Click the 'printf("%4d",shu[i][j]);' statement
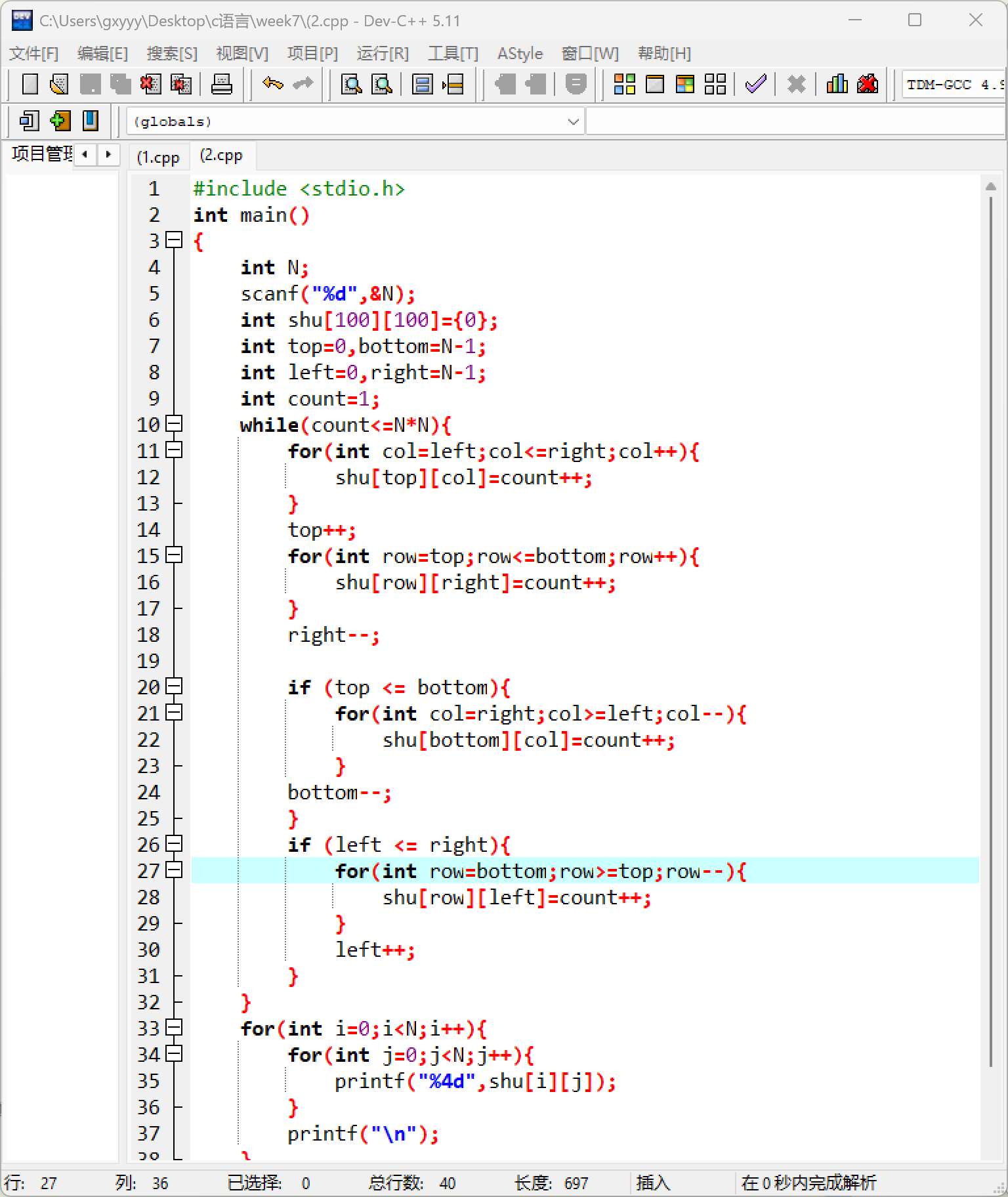The height and width of the screenshot is (1197, 1008). pos(476,1081)
